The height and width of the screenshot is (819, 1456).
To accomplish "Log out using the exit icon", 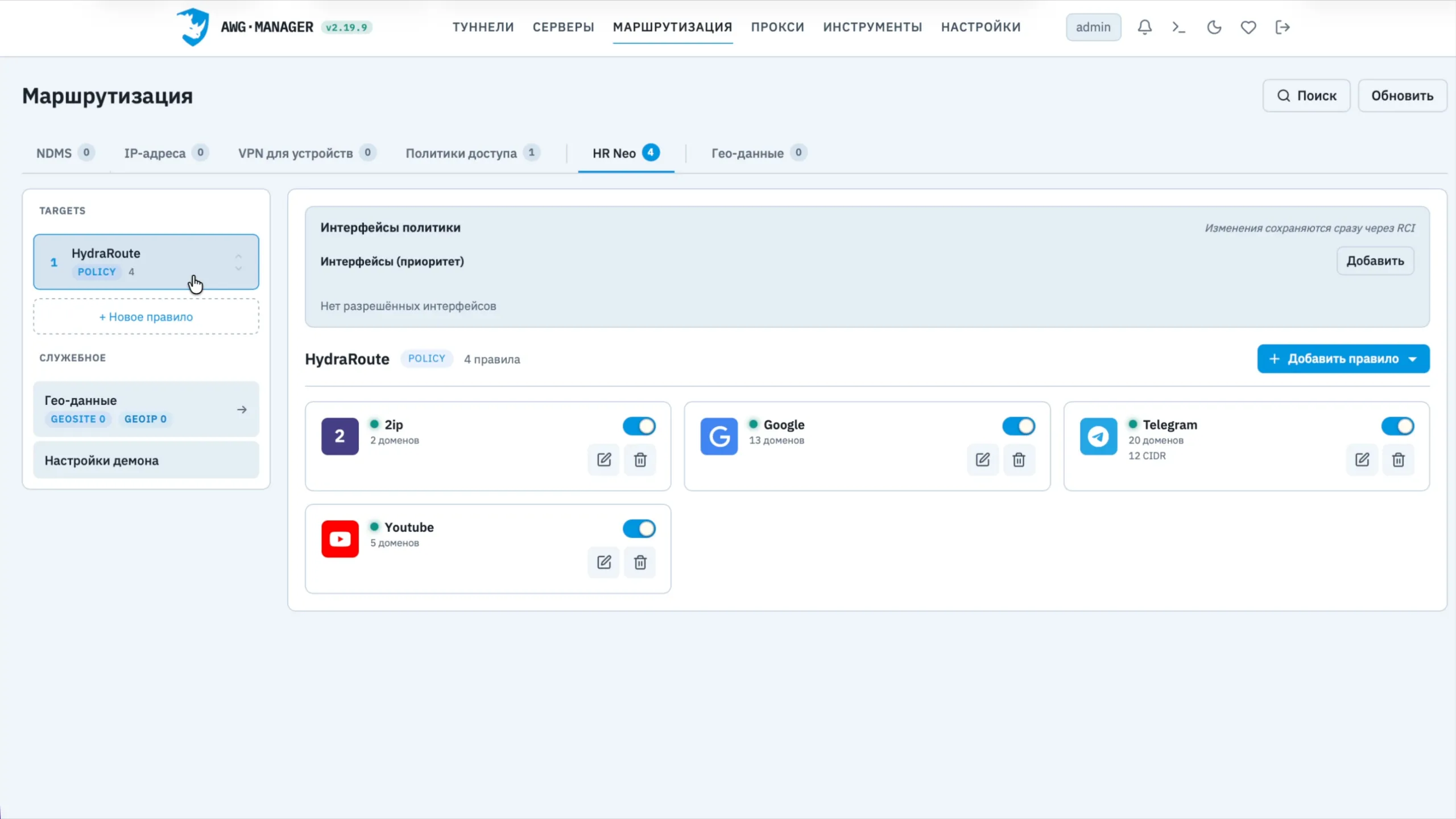I will [x=1283, y=27].
